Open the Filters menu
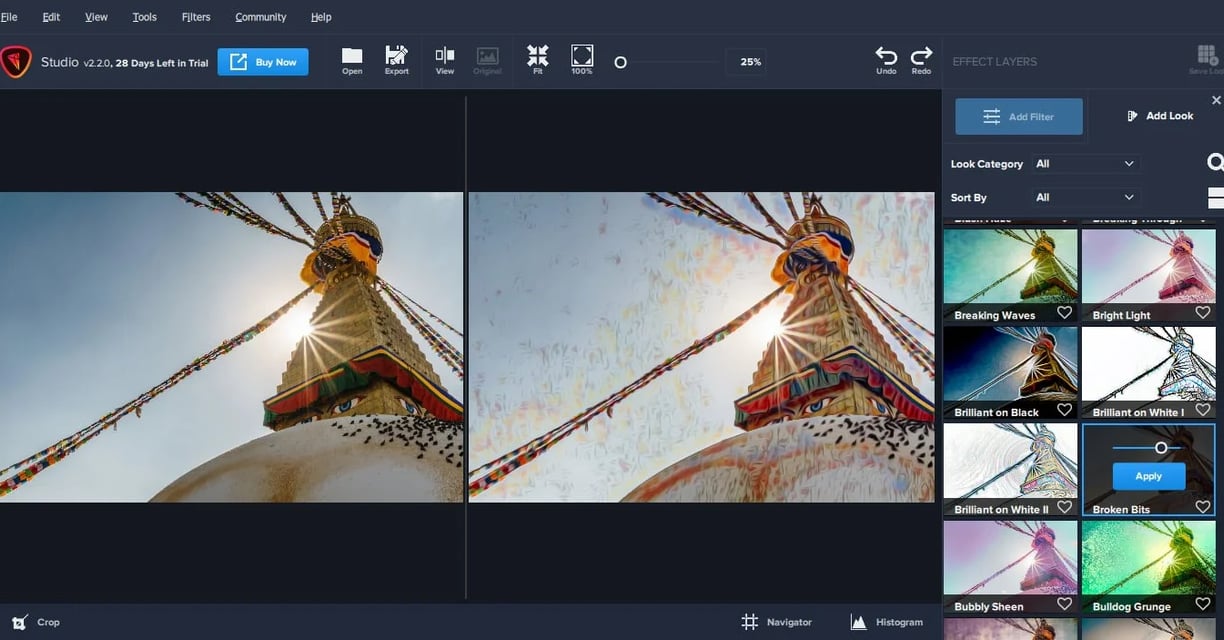The image size is (1224, 640). pos(196,17)
